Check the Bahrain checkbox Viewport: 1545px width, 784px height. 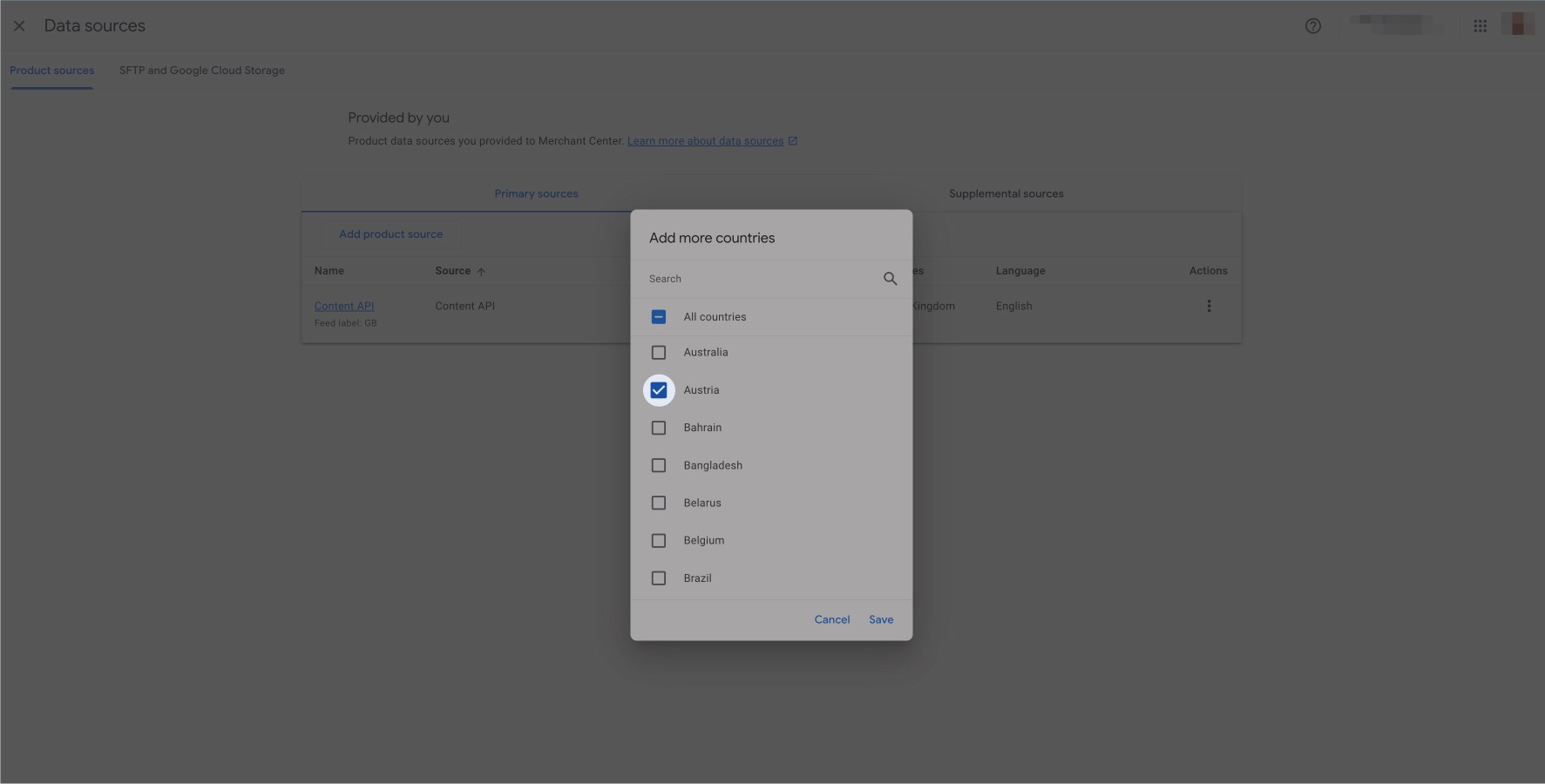tap(659, 428)
